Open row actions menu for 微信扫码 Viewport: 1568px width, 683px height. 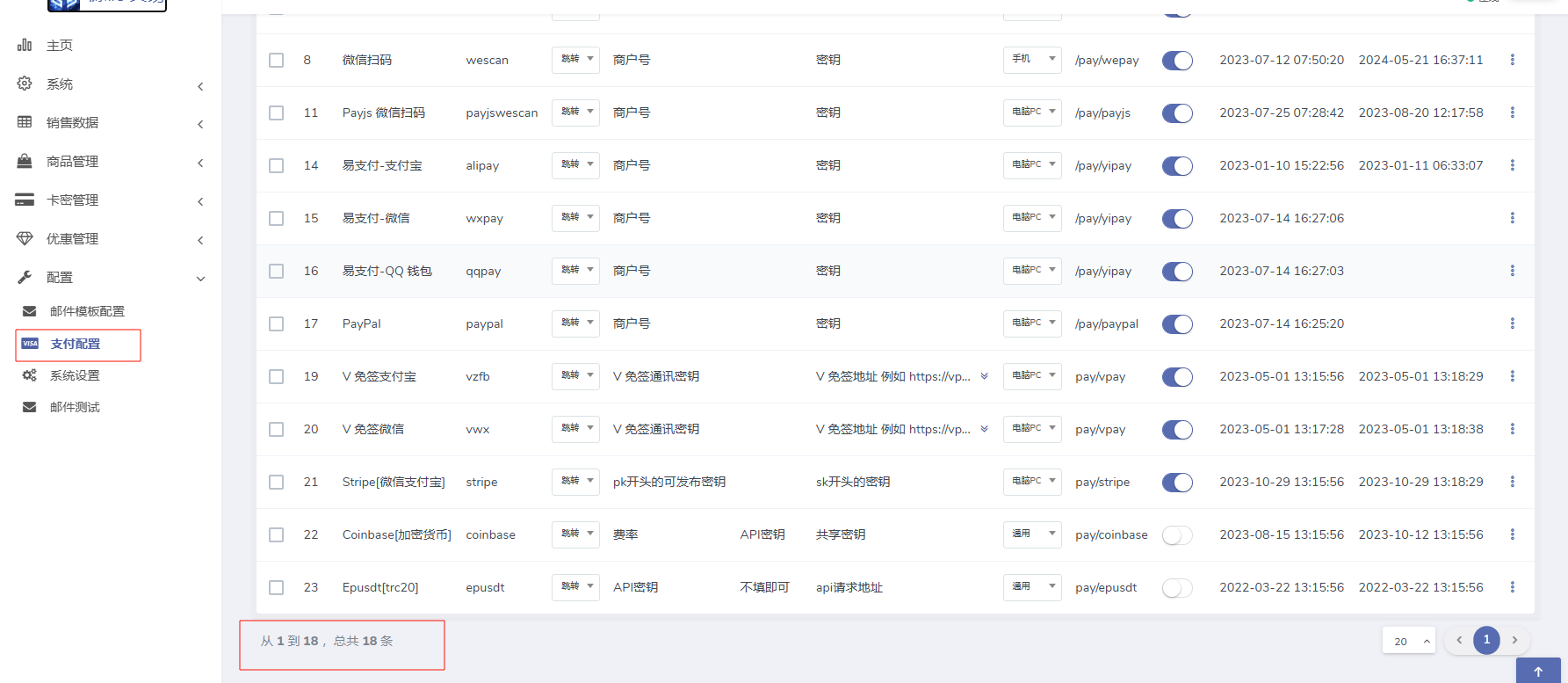(x=1512, y=60)
